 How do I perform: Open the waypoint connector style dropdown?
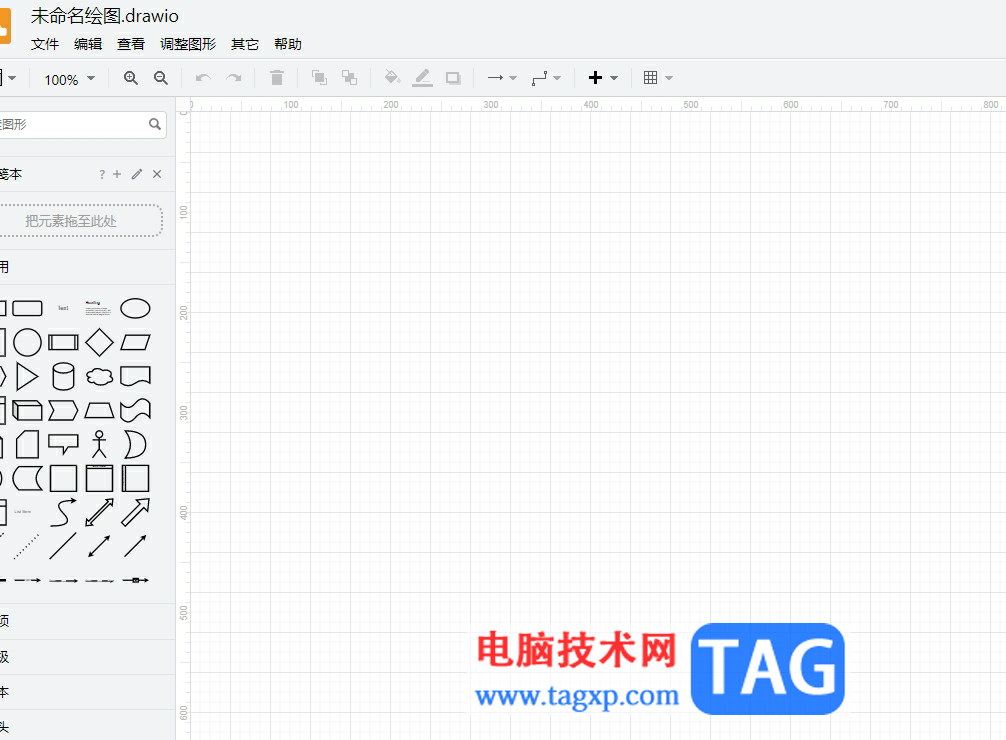coord(546,78)
